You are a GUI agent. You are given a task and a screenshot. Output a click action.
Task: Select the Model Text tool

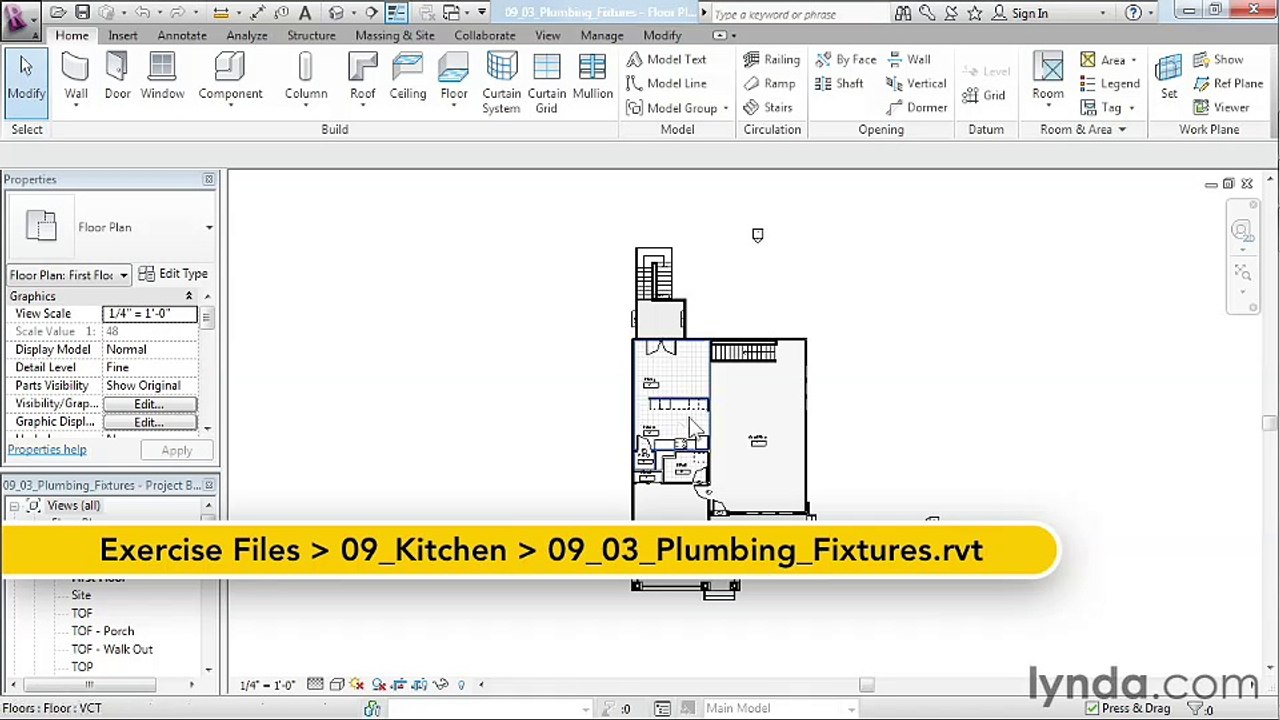click(x=667, y=60)
